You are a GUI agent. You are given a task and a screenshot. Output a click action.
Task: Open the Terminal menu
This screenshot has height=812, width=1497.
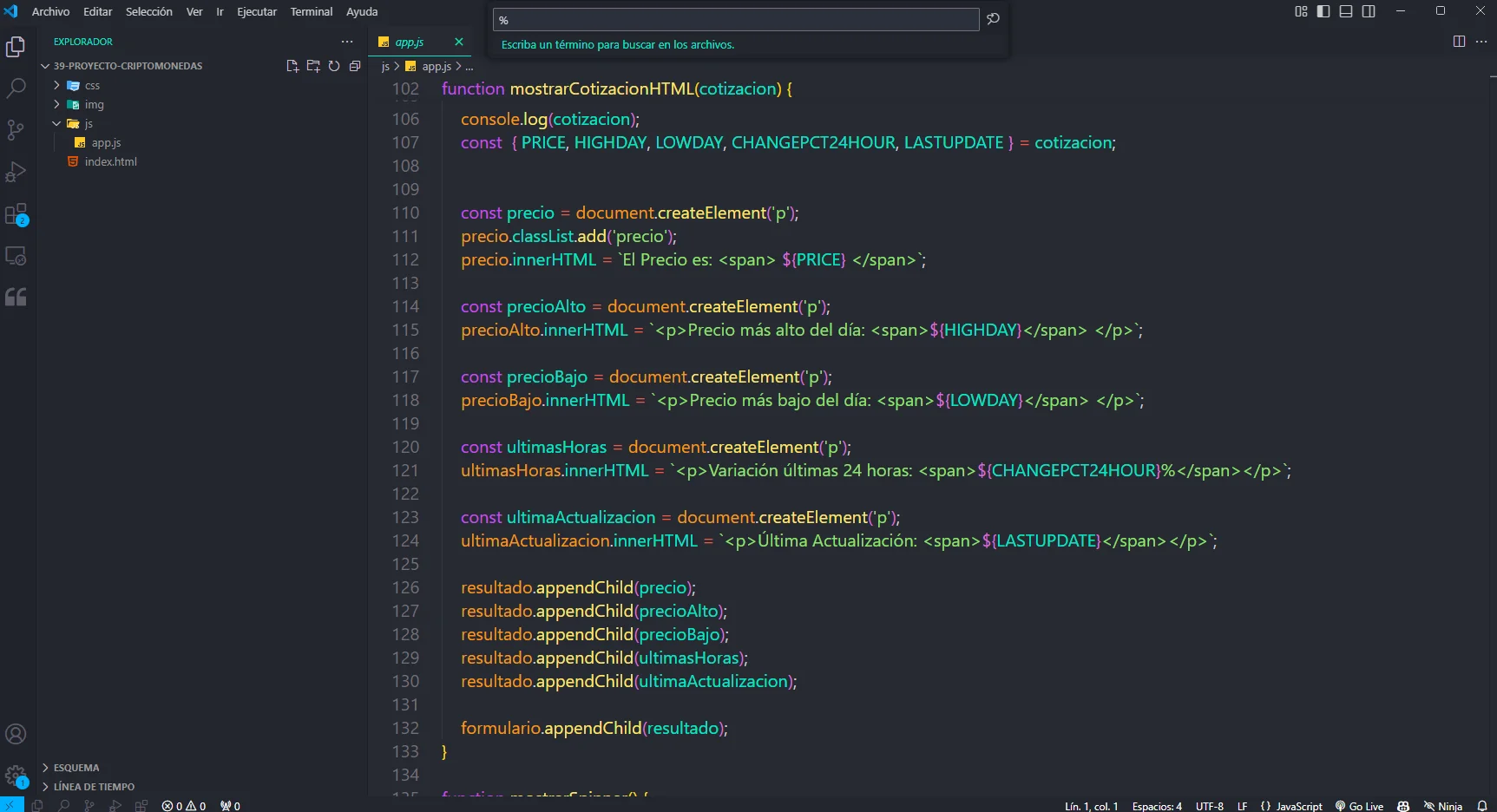point(311,11)
